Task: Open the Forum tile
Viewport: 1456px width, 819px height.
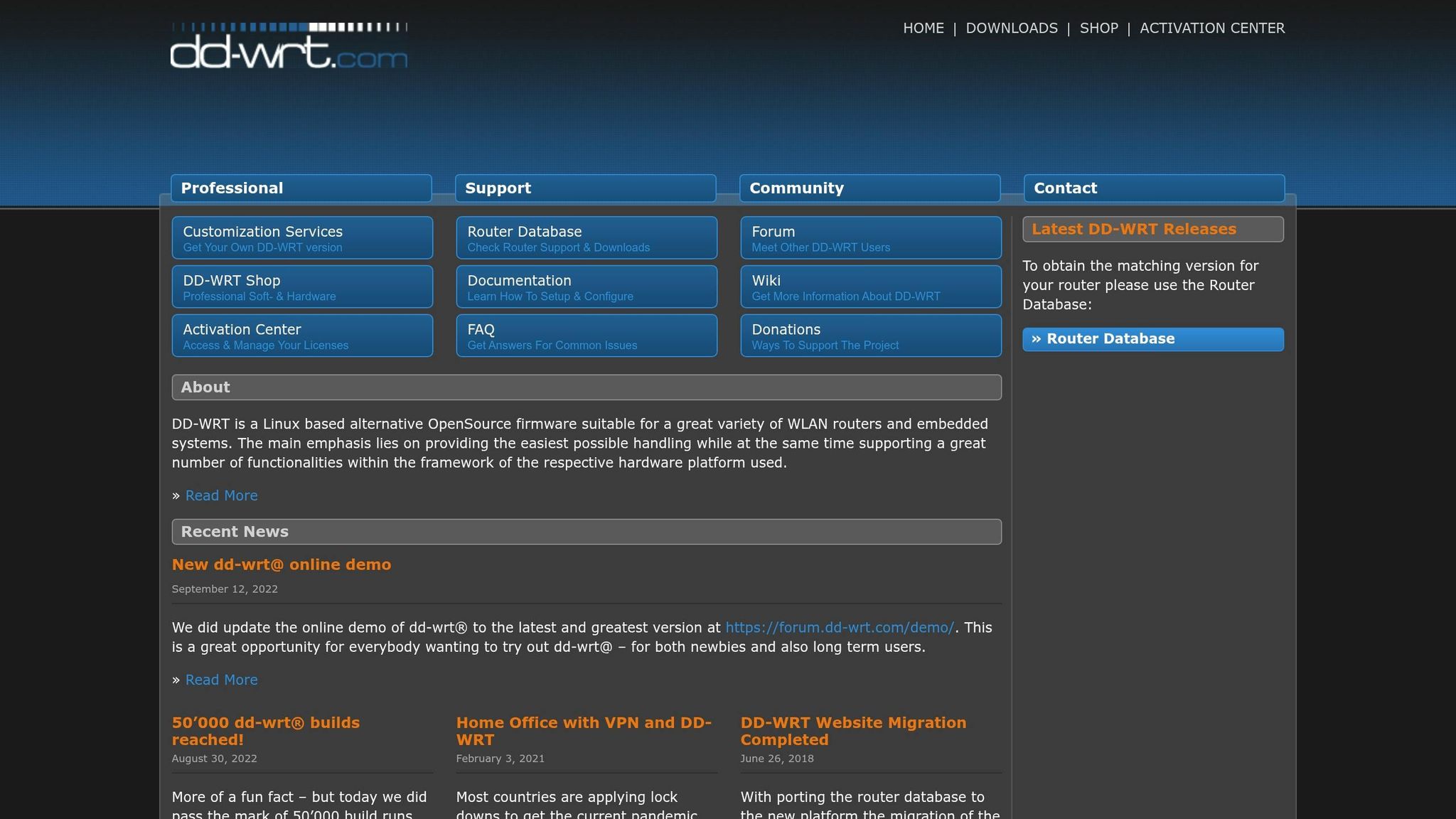Action: pos(871,238)
